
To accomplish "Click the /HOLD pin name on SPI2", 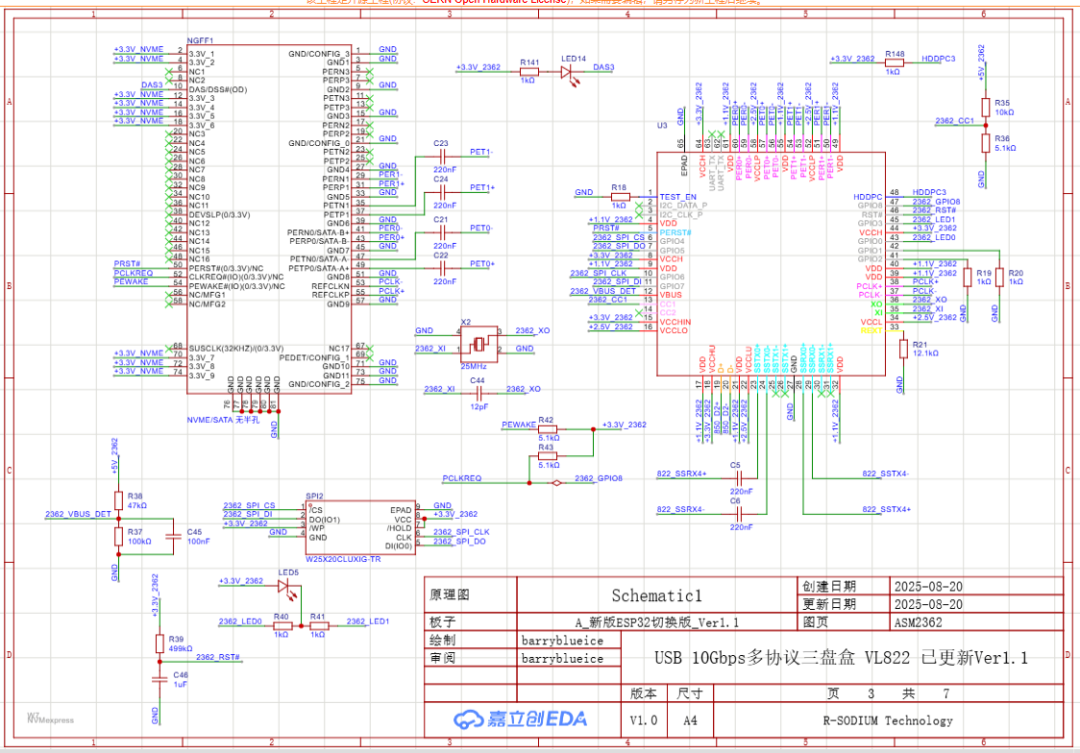I will pos(399,528).
